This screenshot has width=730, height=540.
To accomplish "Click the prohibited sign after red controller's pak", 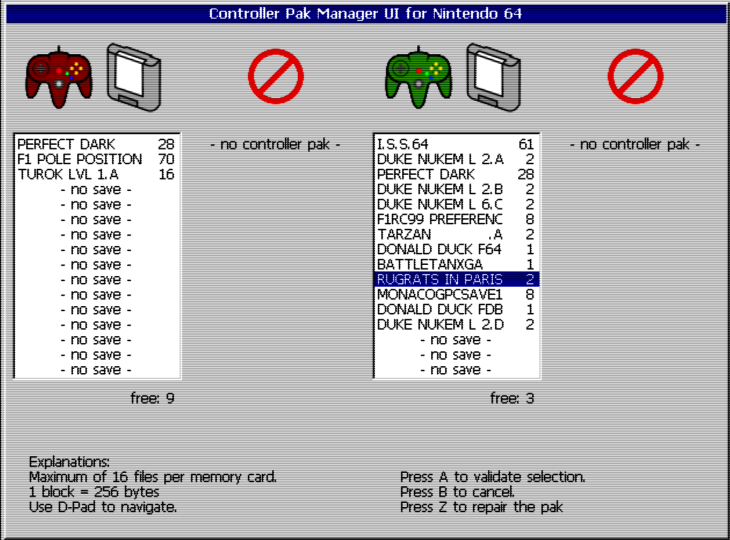I will (x=276, y=76).
